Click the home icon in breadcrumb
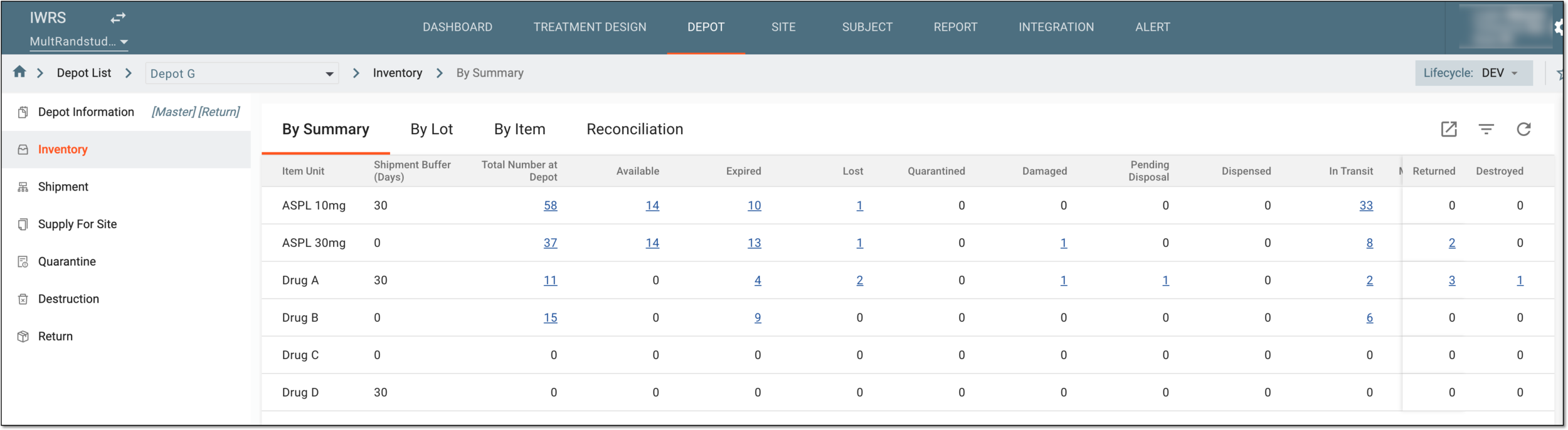The height and width of the screenshot is (430, 1568). pos(19,72)
